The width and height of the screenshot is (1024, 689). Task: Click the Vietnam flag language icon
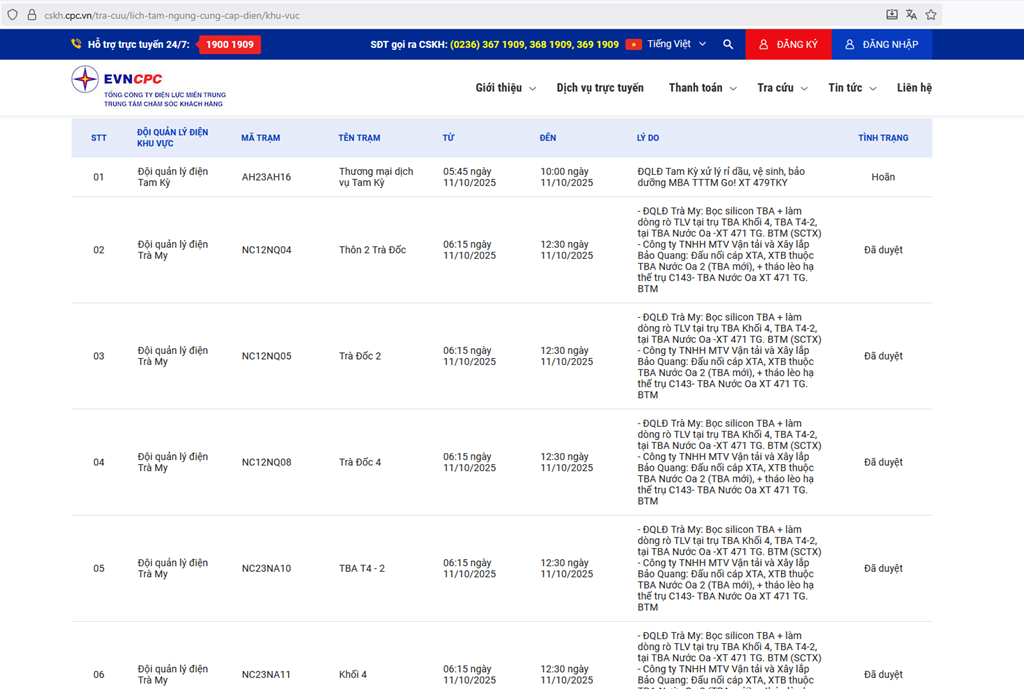pyautogui.click(x=633, y=44)
